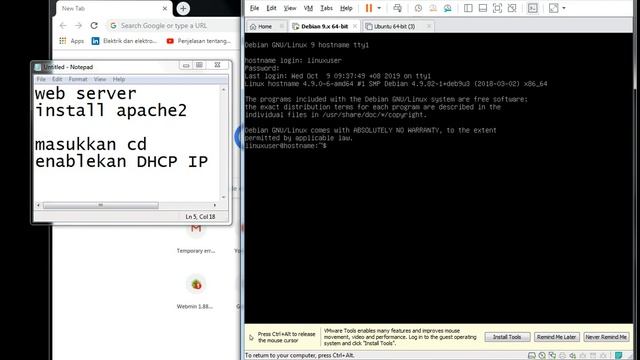This screenshot has height=360, width=640.
Task: Toggle the VMware library sidebar panel icon
Action: 468,8
